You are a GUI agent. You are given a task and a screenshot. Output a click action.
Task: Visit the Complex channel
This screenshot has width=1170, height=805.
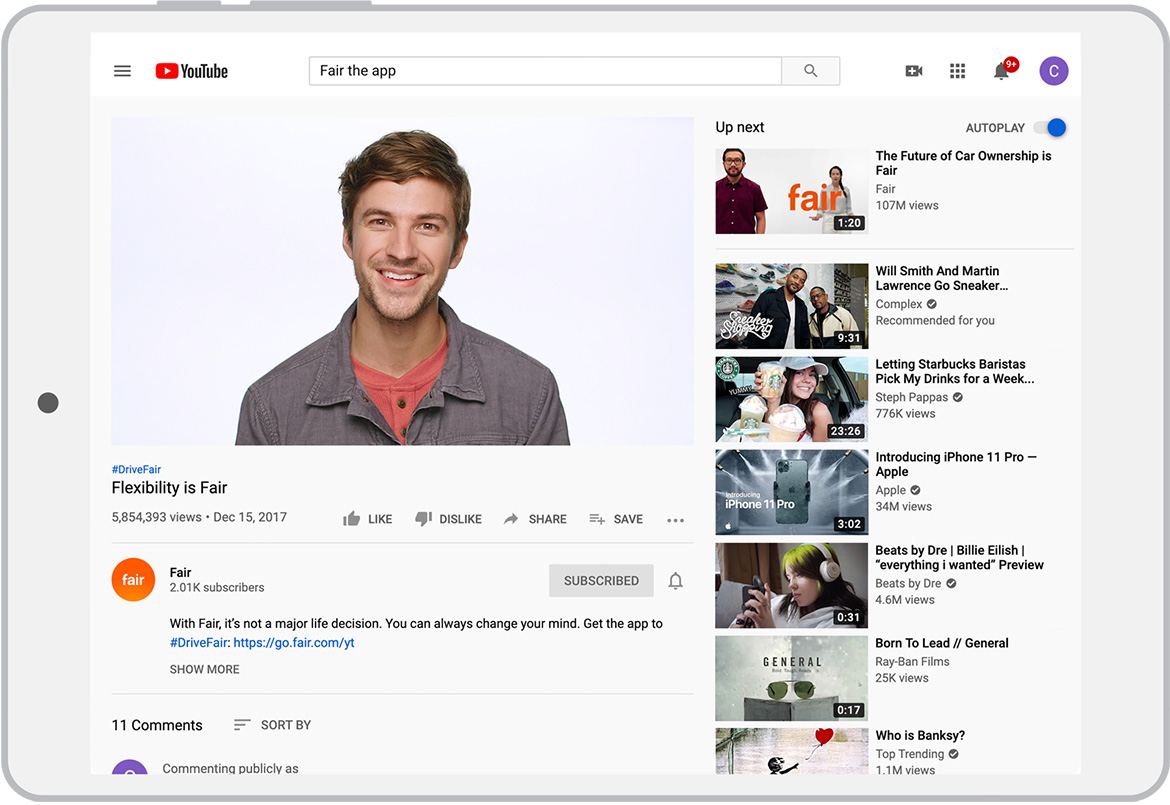click(x=899, y=304)
